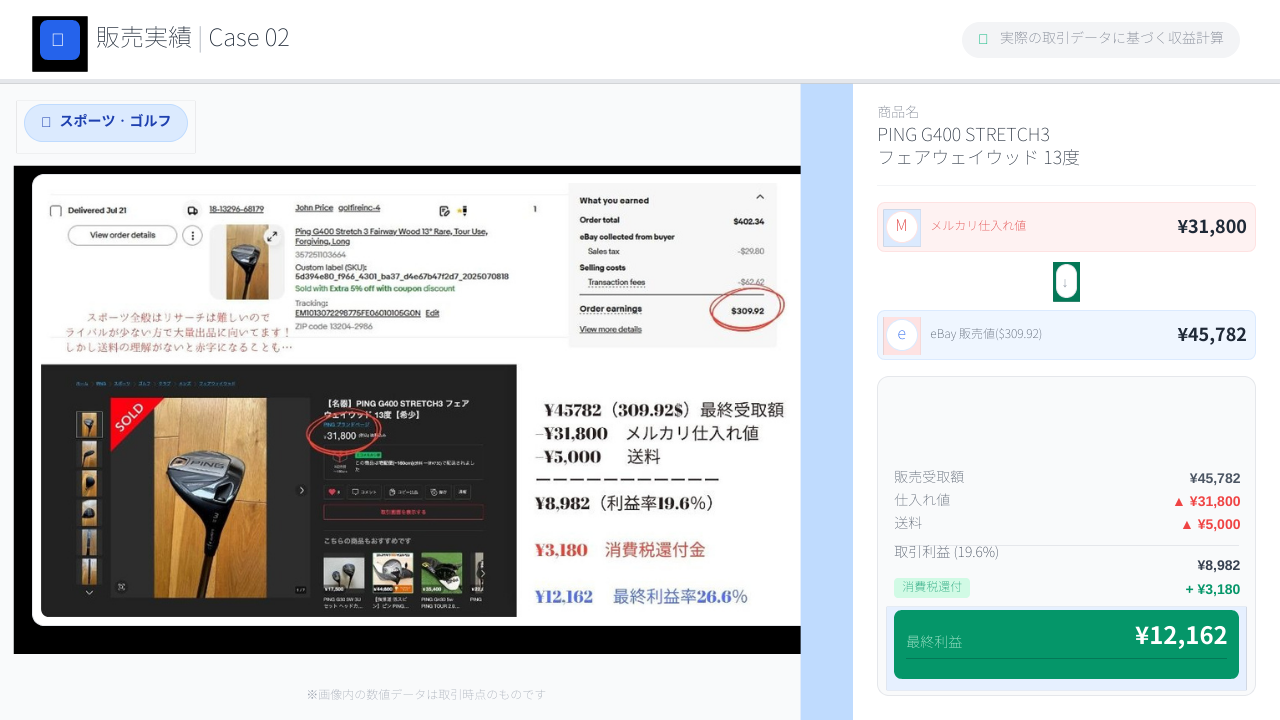Expand more gallery thumbnails with the down chevron
The height and width of the screenshot is (720, 1280).
tap(89, 592)
